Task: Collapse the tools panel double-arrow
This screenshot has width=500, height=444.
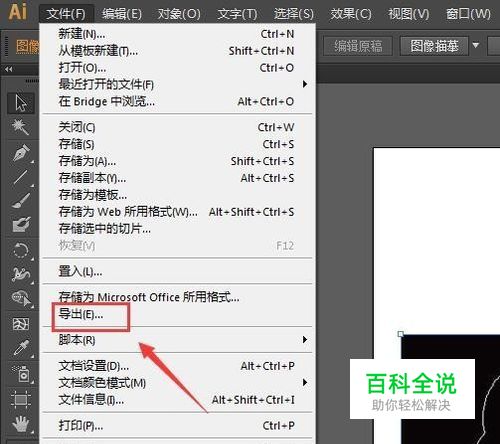Action: [x=9, y=69]
